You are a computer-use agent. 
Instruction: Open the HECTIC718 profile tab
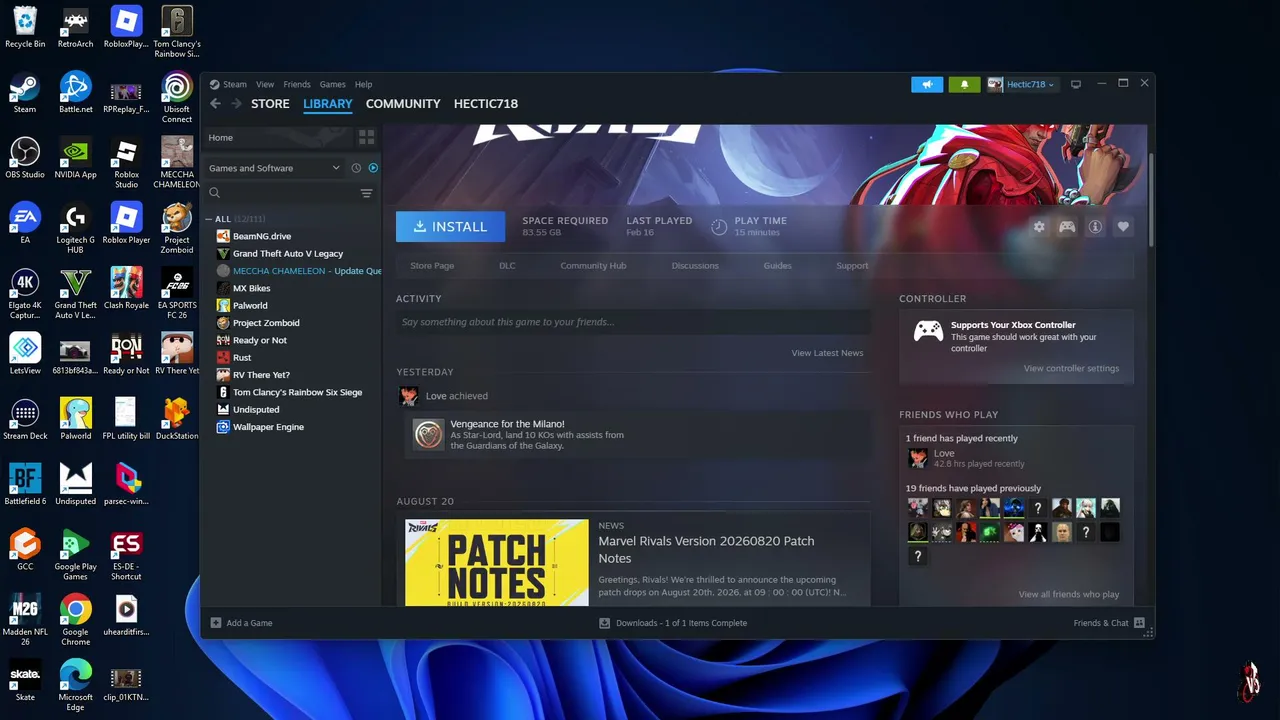point(486,104)
